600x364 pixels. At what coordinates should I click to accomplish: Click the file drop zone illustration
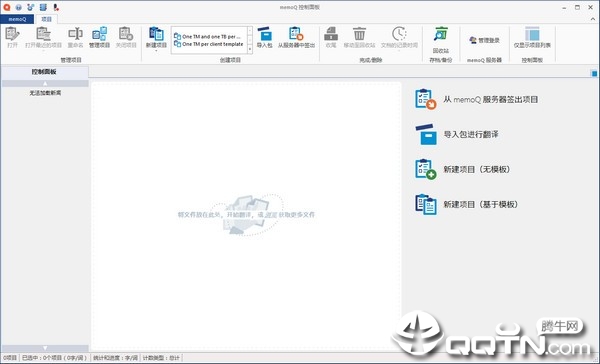tap(246, 214)
